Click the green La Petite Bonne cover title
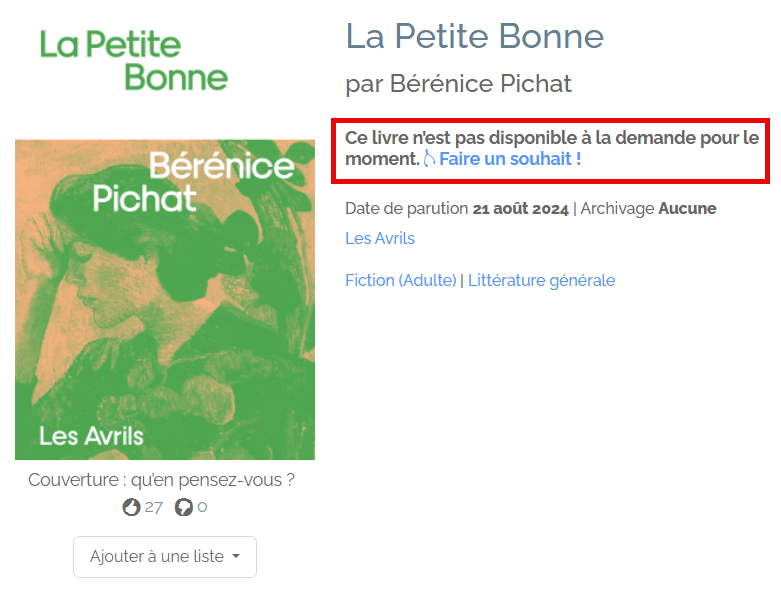 pos(134,60)
